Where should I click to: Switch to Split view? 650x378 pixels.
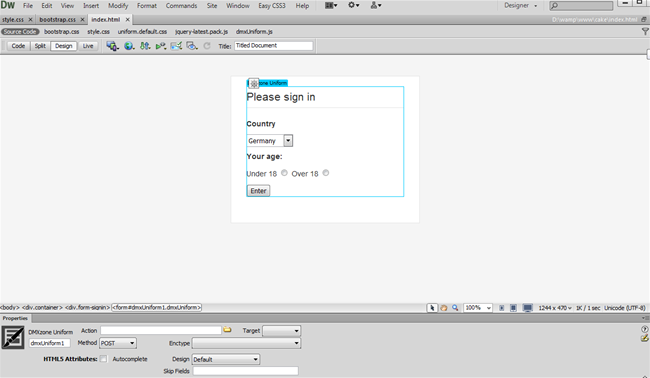point(40,46)
